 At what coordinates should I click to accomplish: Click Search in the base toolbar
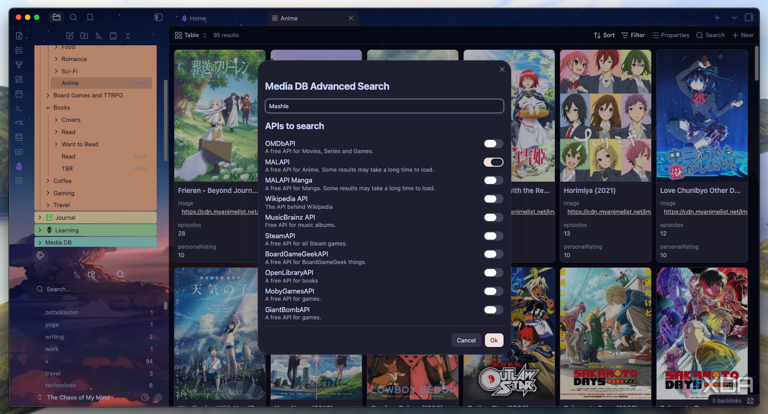pyautogui.click(x=710, y=35)
